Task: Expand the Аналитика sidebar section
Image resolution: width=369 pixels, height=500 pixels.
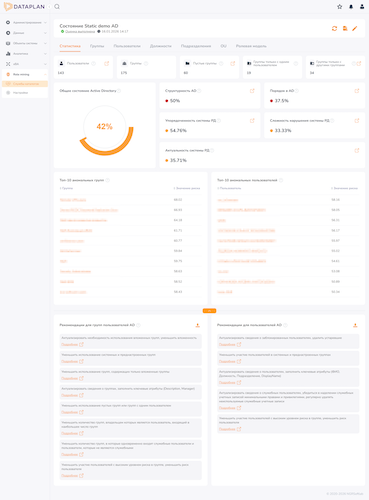Action: click(x=25, y=54)
